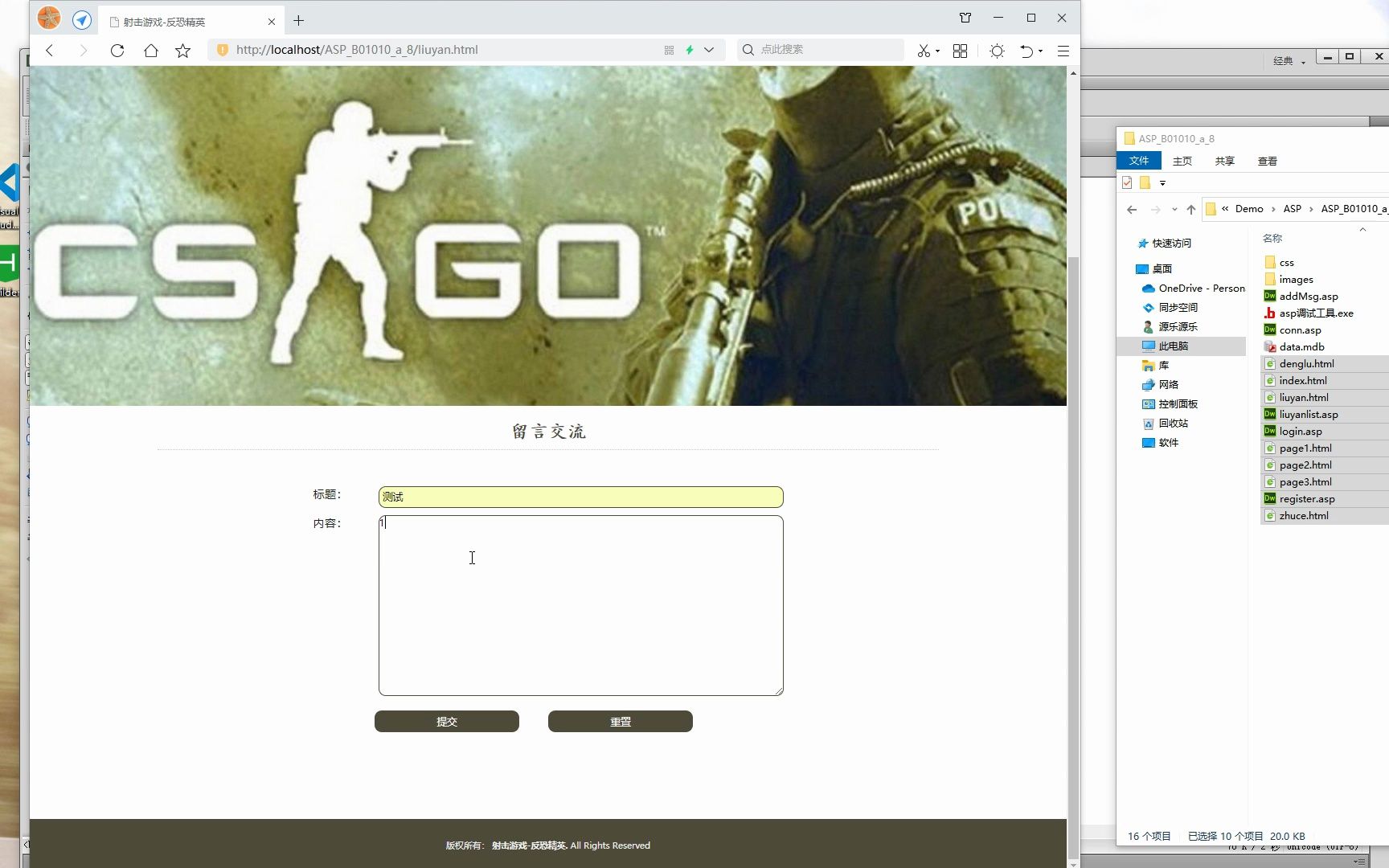Click the address bar URL
Image resolution: width=1389 pixels, height=868 pixels.
point(357,50)
